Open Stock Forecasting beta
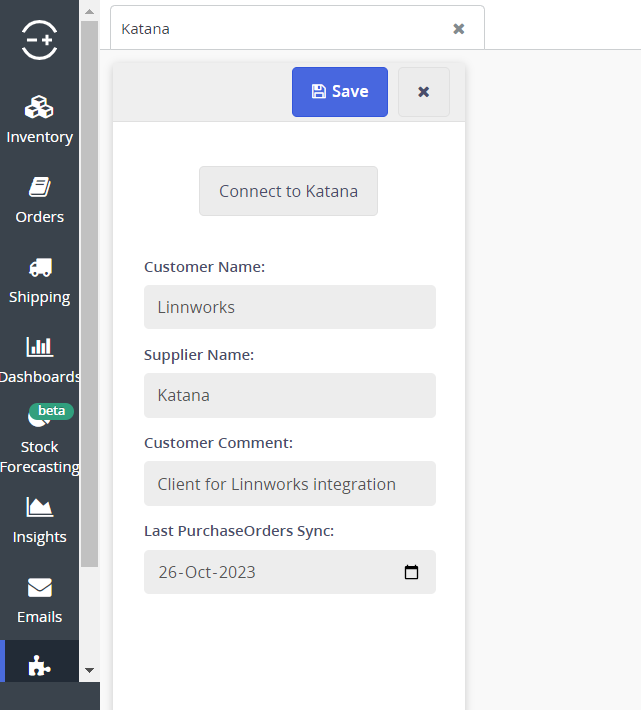Viewport: 641px width, 710px height. tap(39, 440)
